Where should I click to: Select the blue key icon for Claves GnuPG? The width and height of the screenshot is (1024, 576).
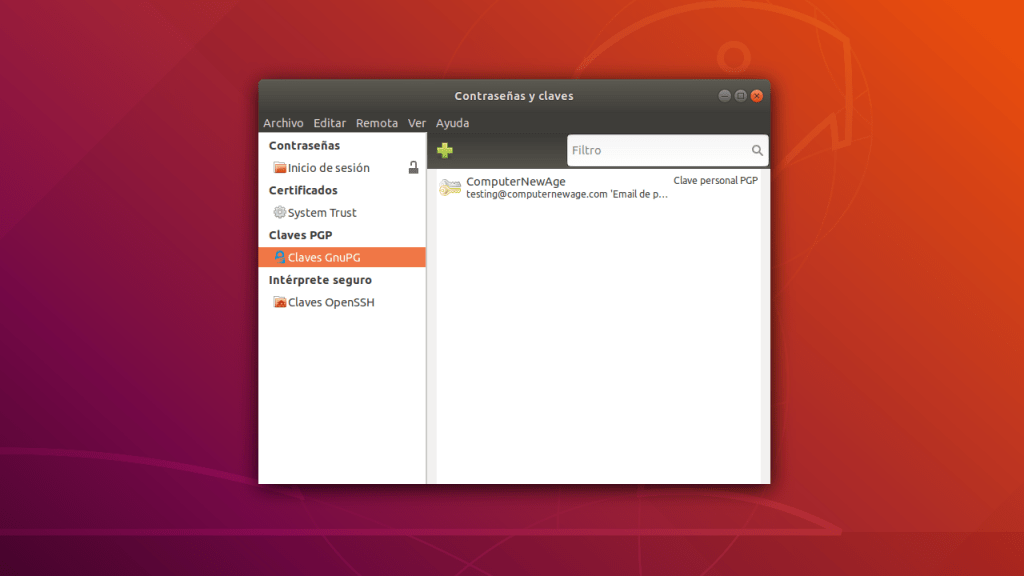[x=280, y=257]
